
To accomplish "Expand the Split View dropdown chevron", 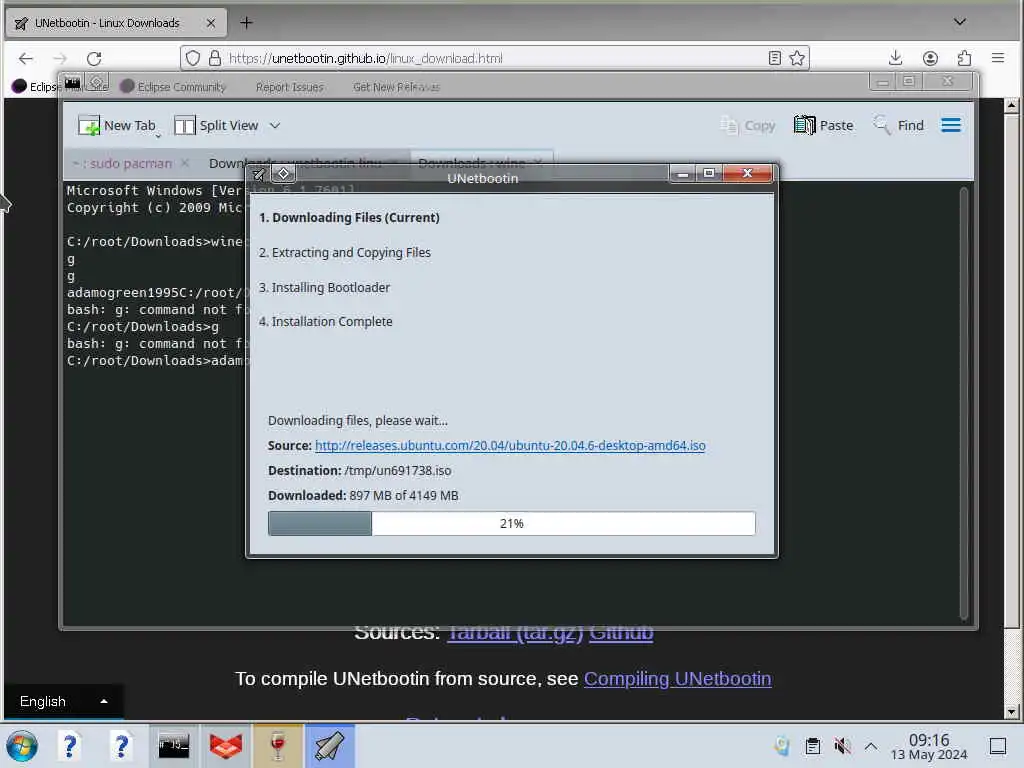I will pos(275,125).
